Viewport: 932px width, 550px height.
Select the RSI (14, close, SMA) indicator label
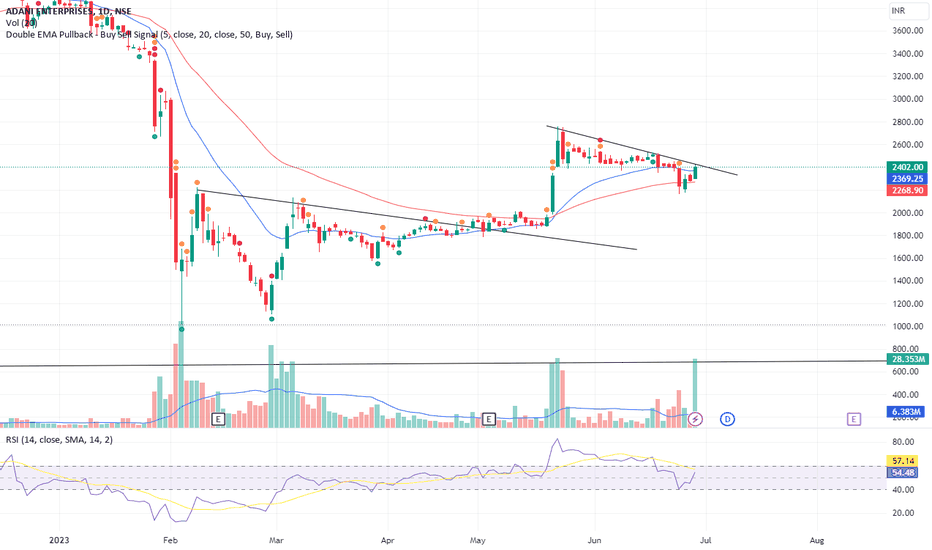(59, 439)
